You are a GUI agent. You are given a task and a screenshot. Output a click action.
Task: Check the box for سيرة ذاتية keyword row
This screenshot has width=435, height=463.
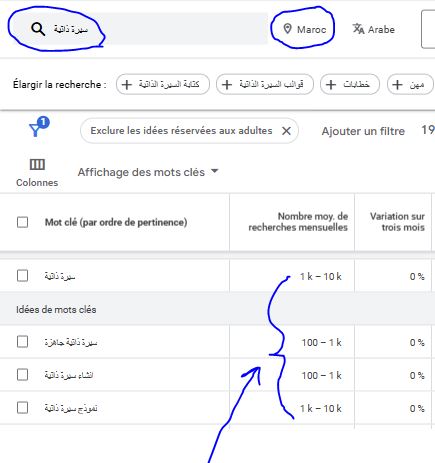(x=22, y=276)
